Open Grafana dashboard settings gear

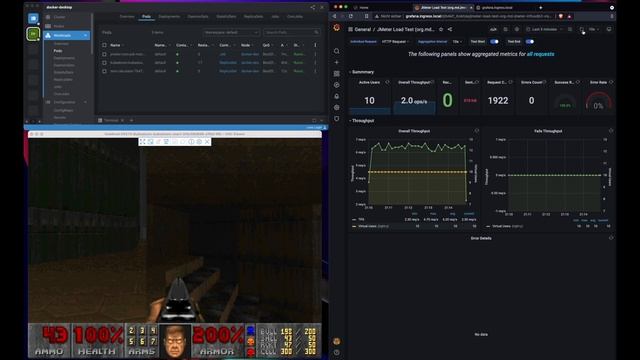click(517, 29)
